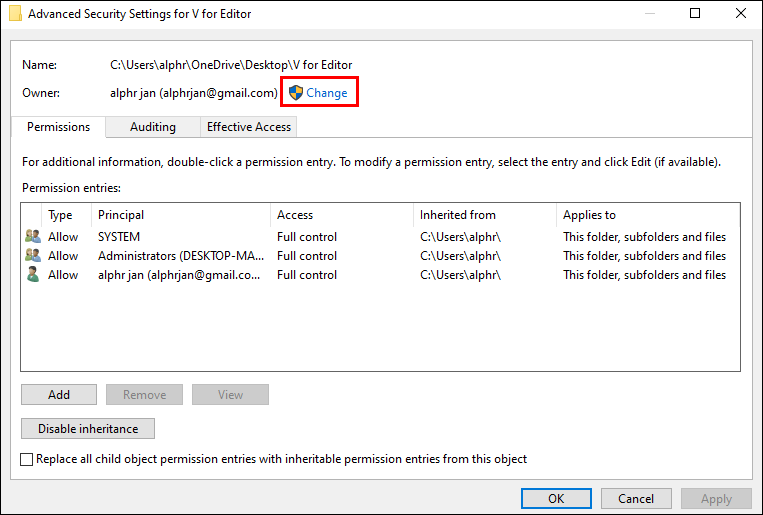The height and width of the screenshot is (515, 763).
Task: Click the Disable inheritance button
Action: [x=88, y=429]
